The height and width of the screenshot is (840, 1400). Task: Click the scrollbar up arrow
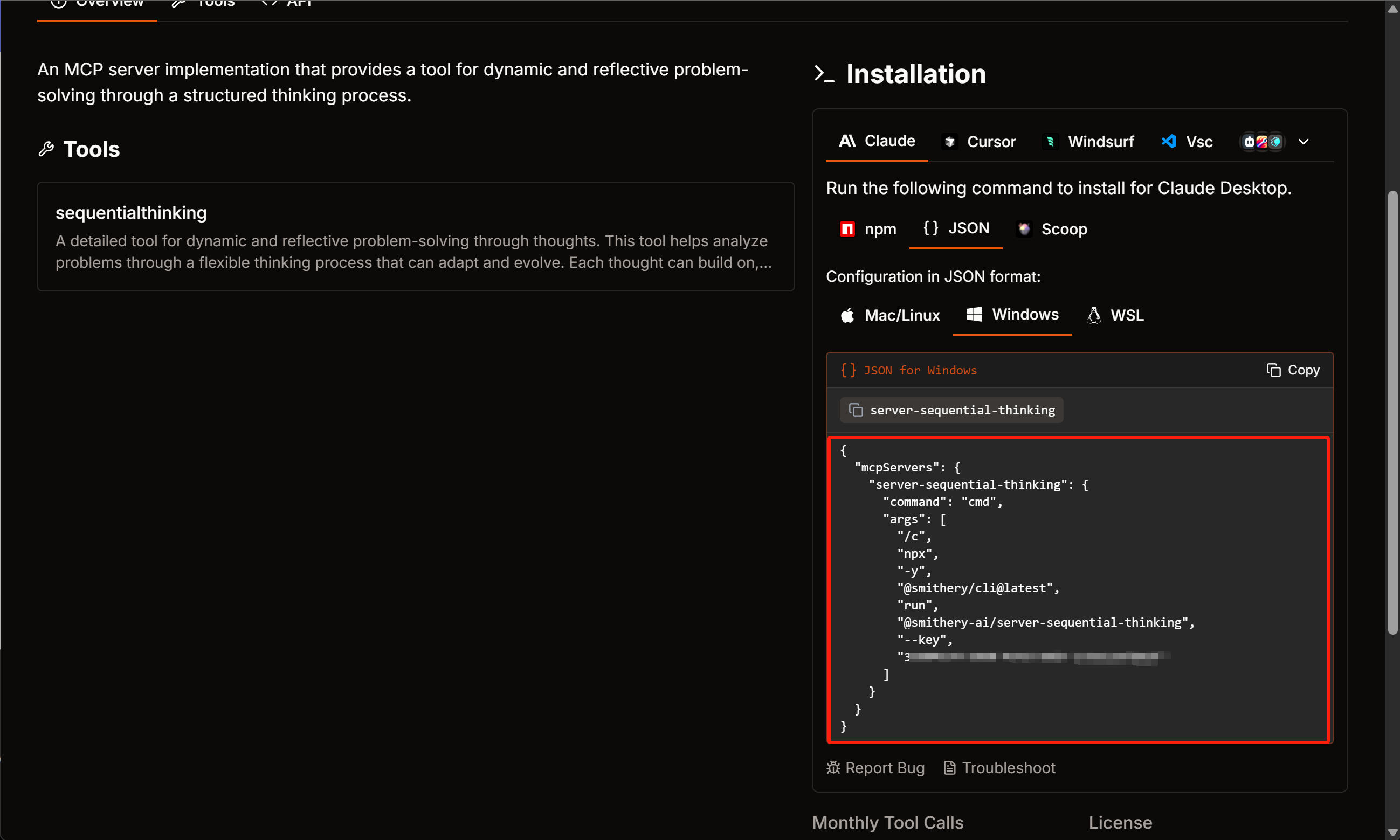tap(1393, 8)
